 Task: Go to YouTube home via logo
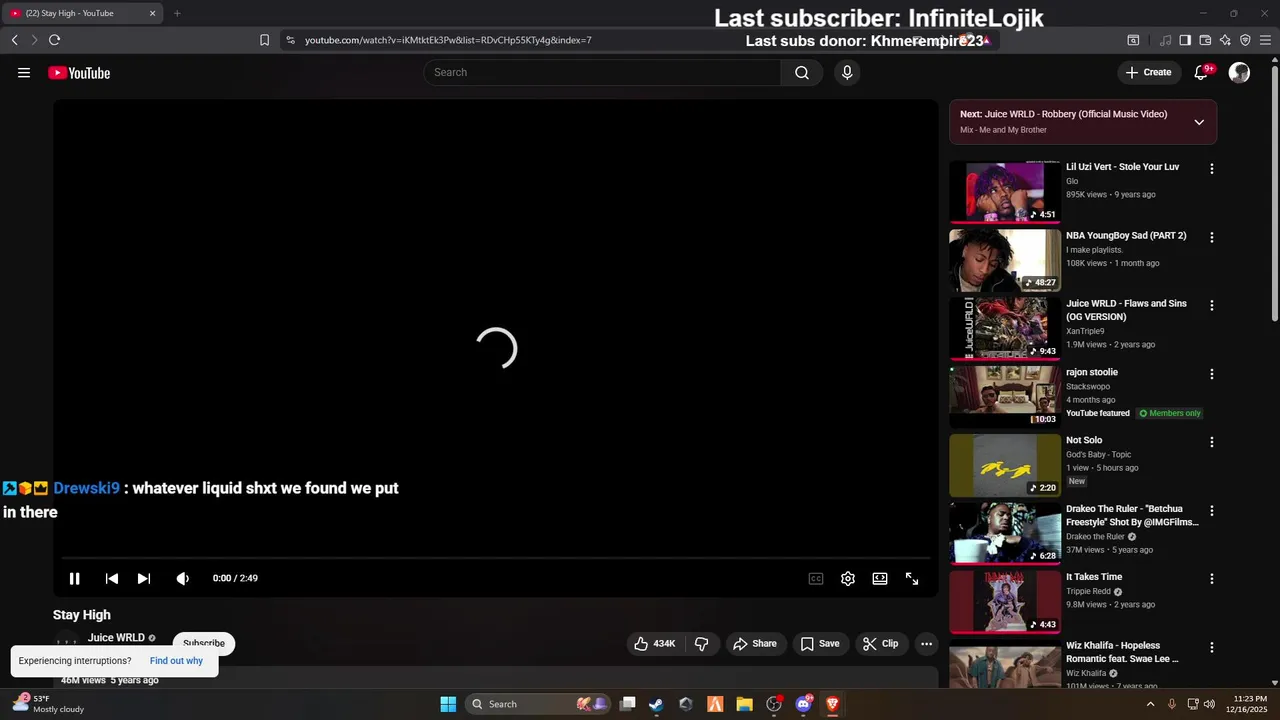pos(79,73)
